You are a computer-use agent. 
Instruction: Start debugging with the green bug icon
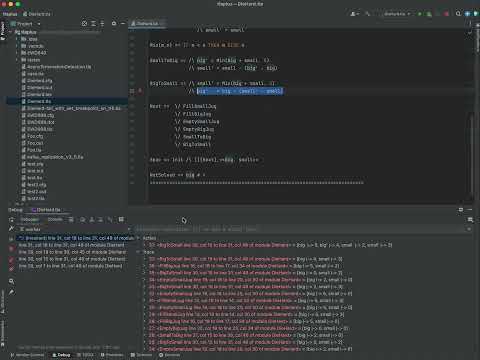click(429, 14)
